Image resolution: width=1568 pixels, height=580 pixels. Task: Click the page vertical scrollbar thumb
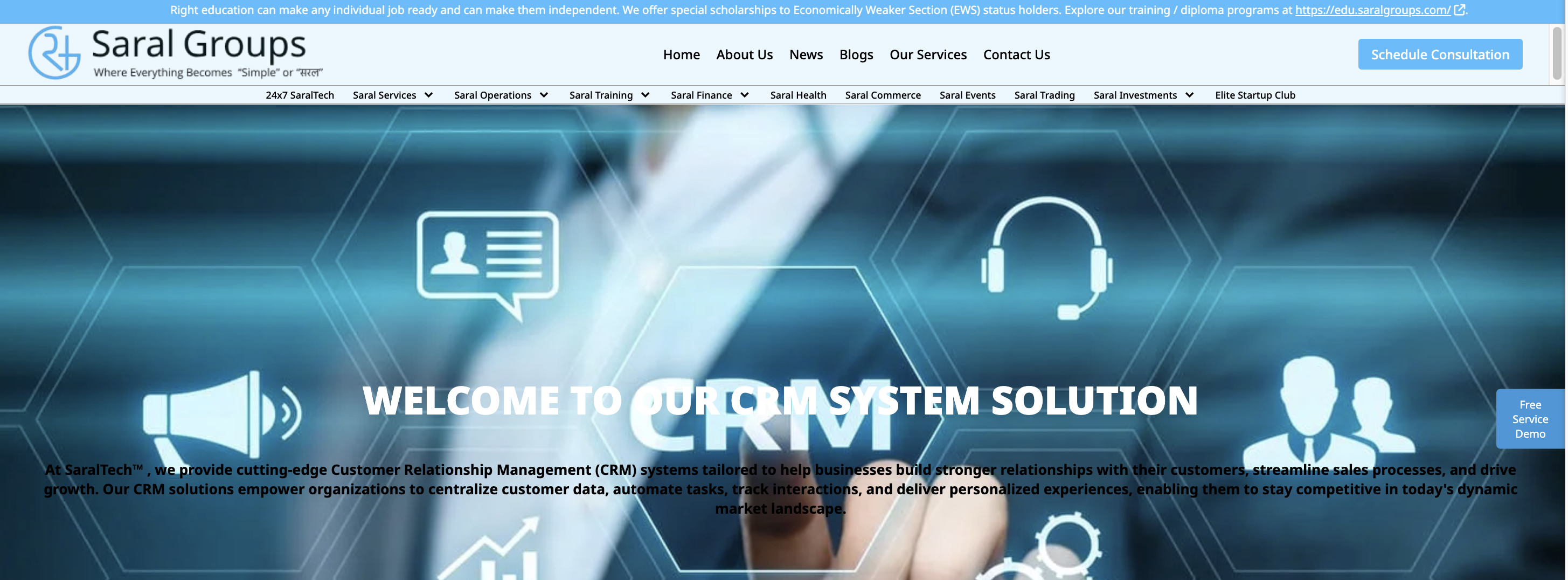click(x=1557, y=52)
